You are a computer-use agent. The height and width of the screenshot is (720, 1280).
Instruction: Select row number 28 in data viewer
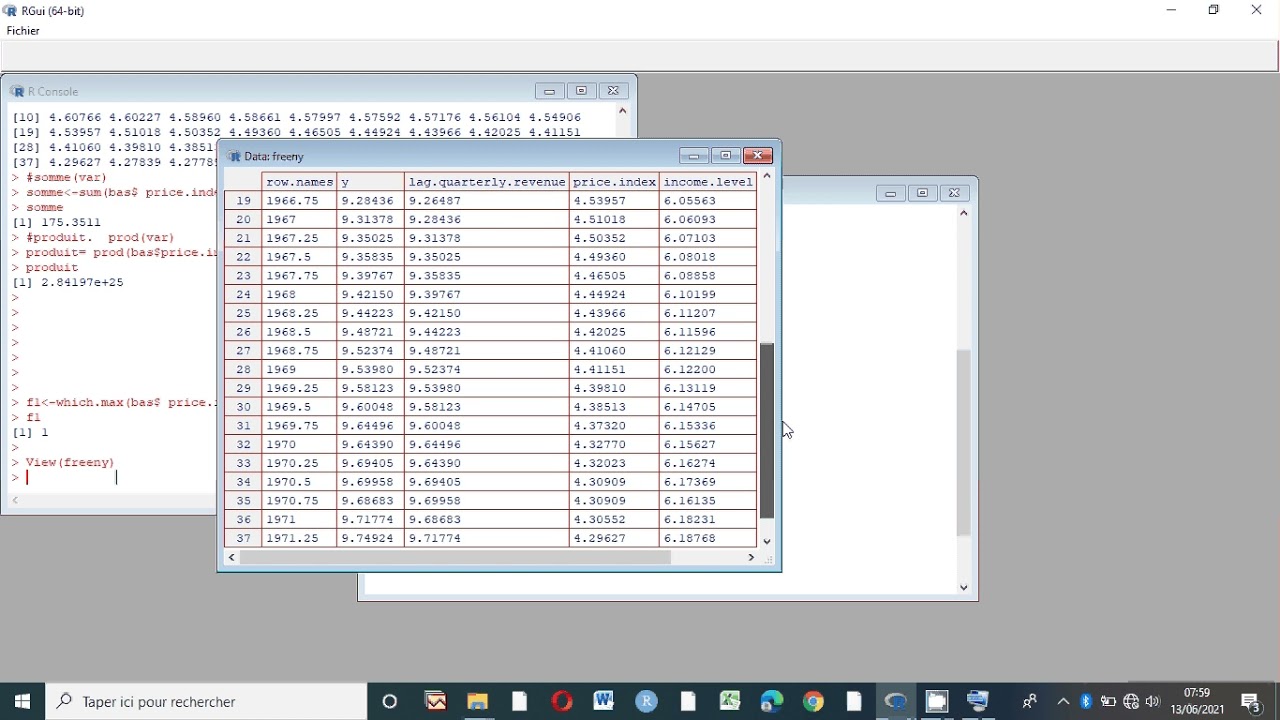point(243,369)
